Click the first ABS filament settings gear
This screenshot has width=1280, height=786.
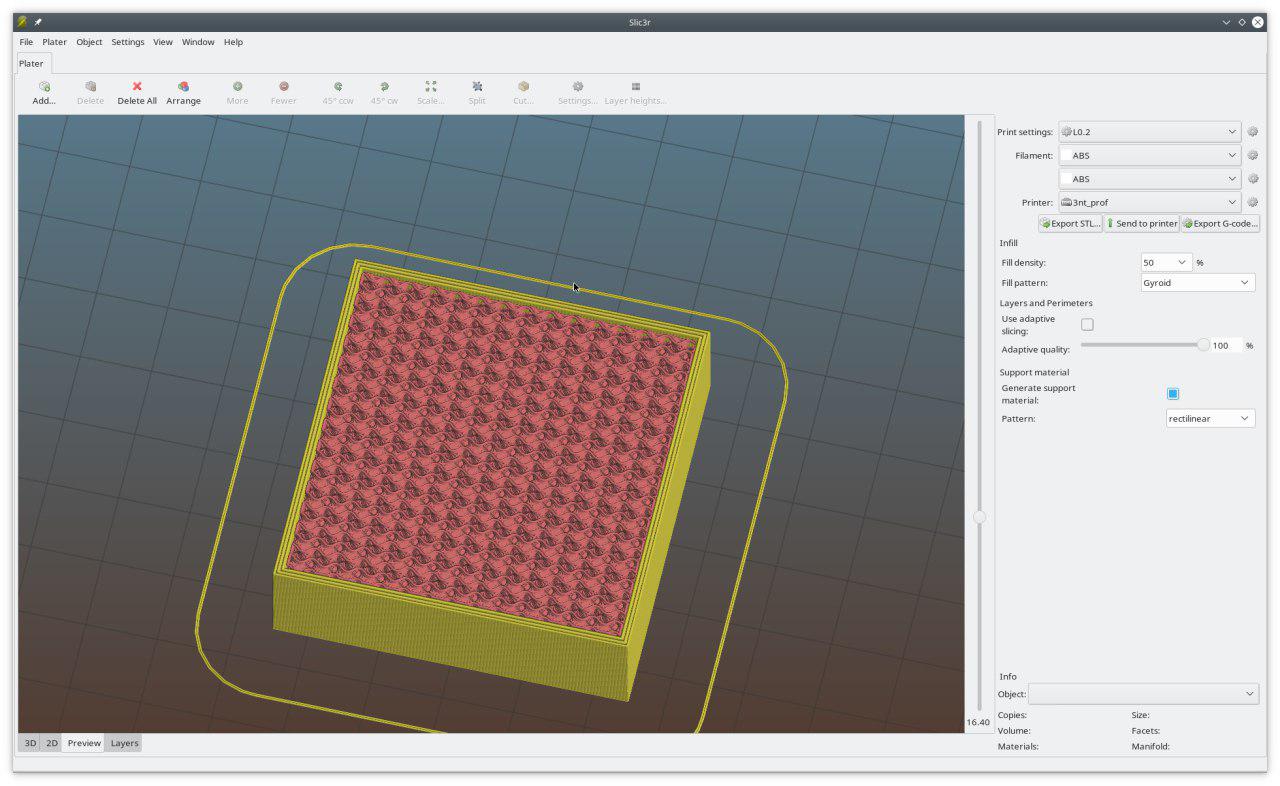(x=1252, y=156)
